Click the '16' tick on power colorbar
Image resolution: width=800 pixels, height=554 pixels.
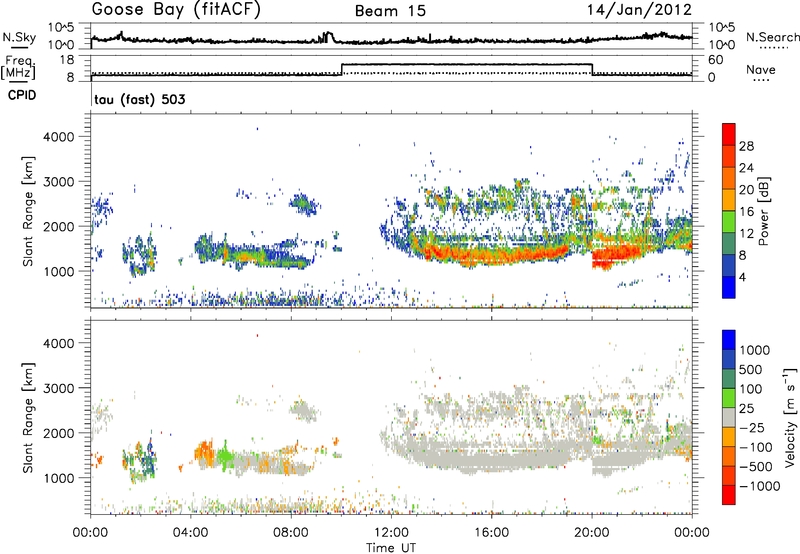[746, 212]
